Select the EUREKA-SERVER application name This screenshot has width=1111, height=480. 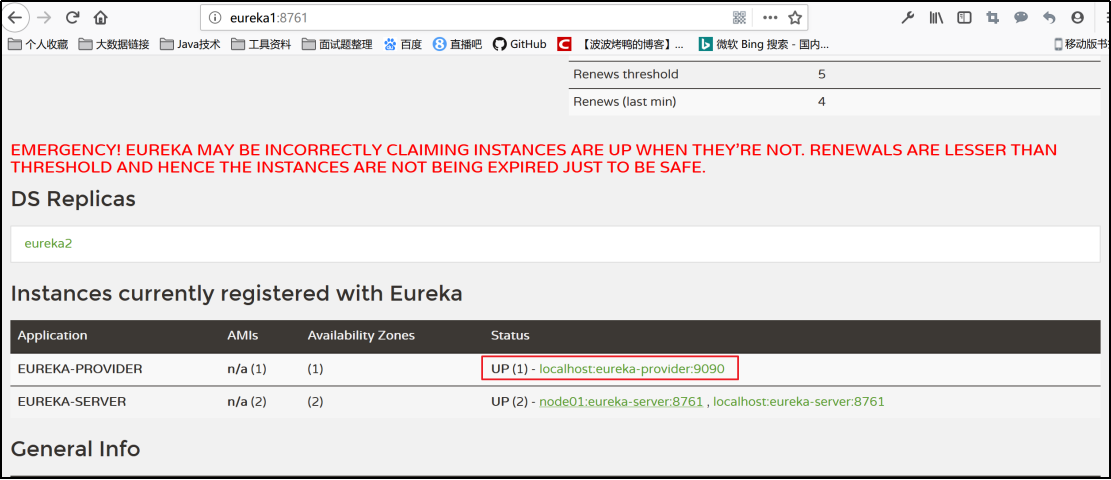pos(72,401)
